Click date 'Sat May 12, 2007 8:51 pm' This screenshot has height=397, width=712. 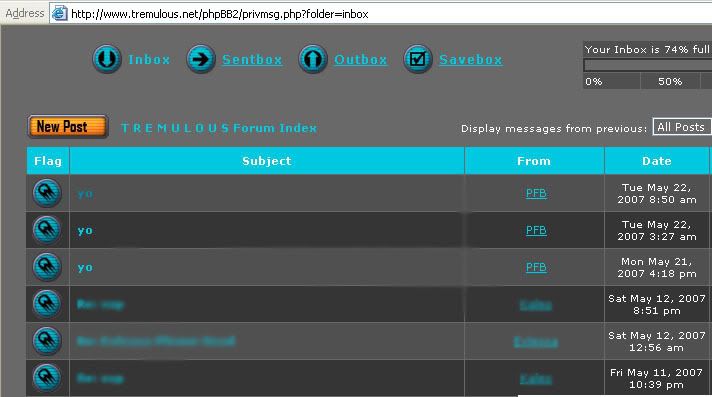657,304
